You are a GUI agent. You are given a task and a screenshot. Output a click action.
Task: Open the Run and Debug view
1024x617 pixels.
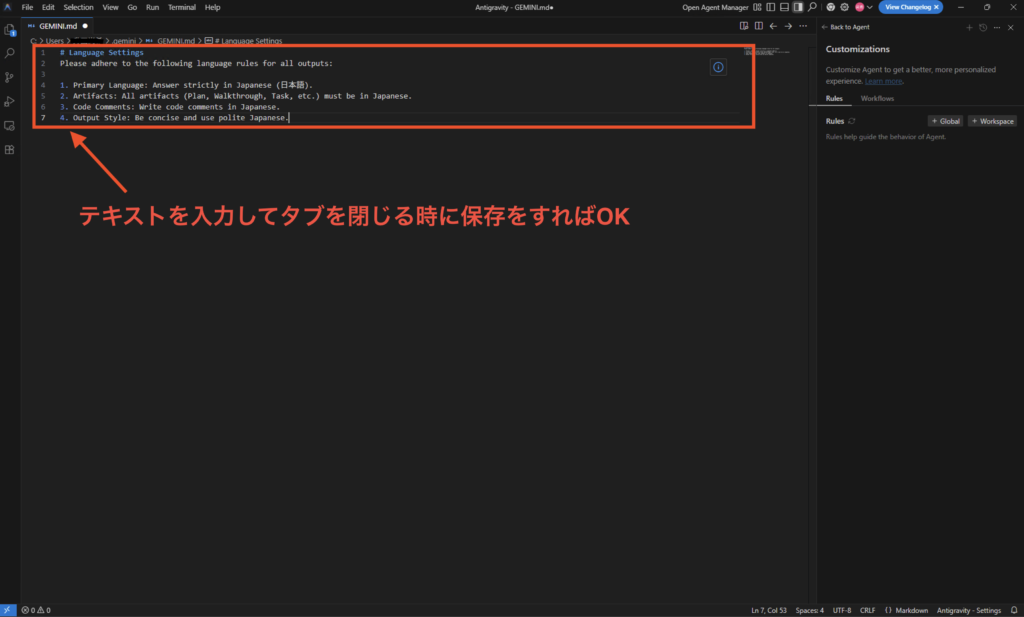tap(10, 101)
